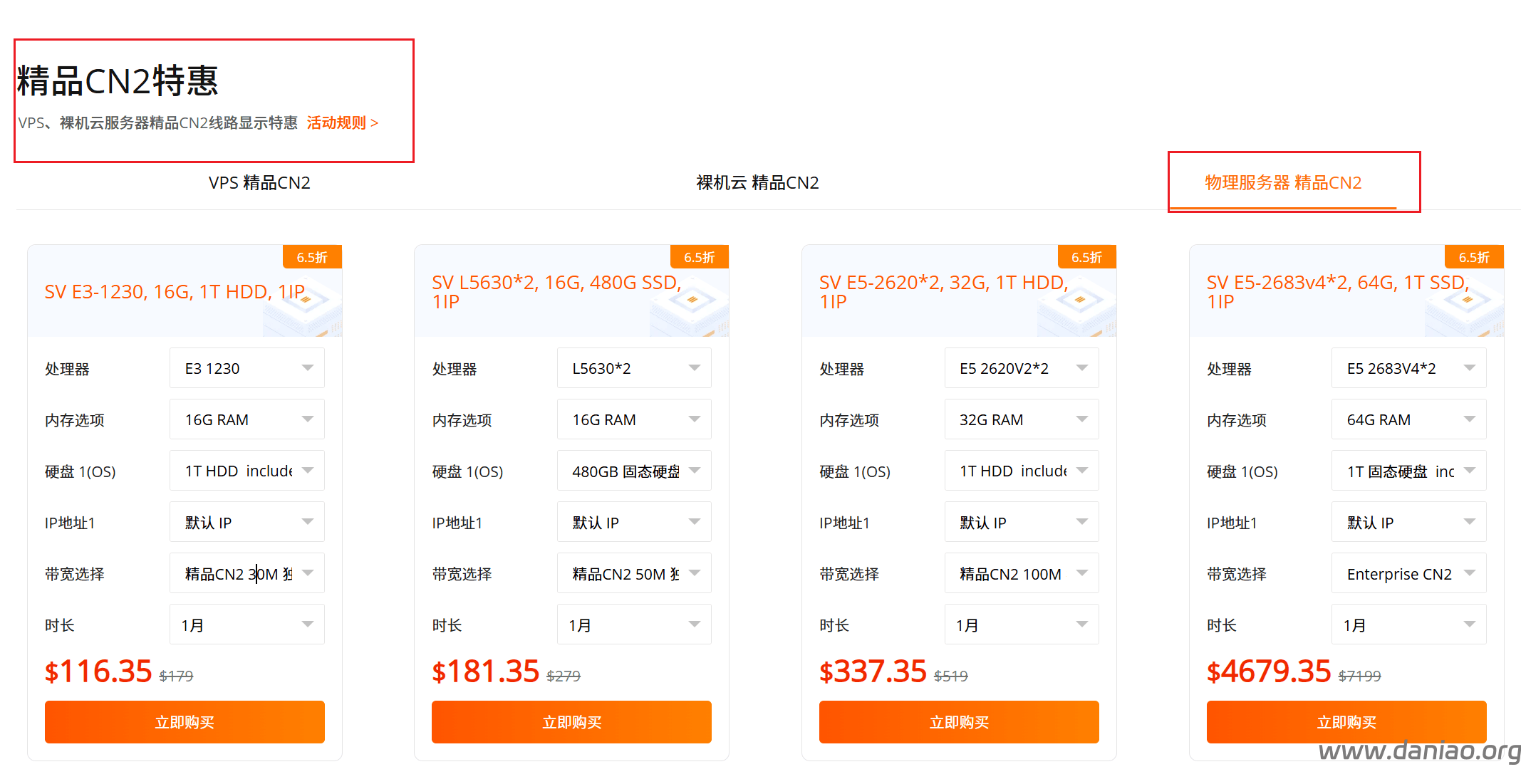Open the Enterprise CN2 bandwidth dropdown
Viewport: 1521px width, 784px height.
1408,573
